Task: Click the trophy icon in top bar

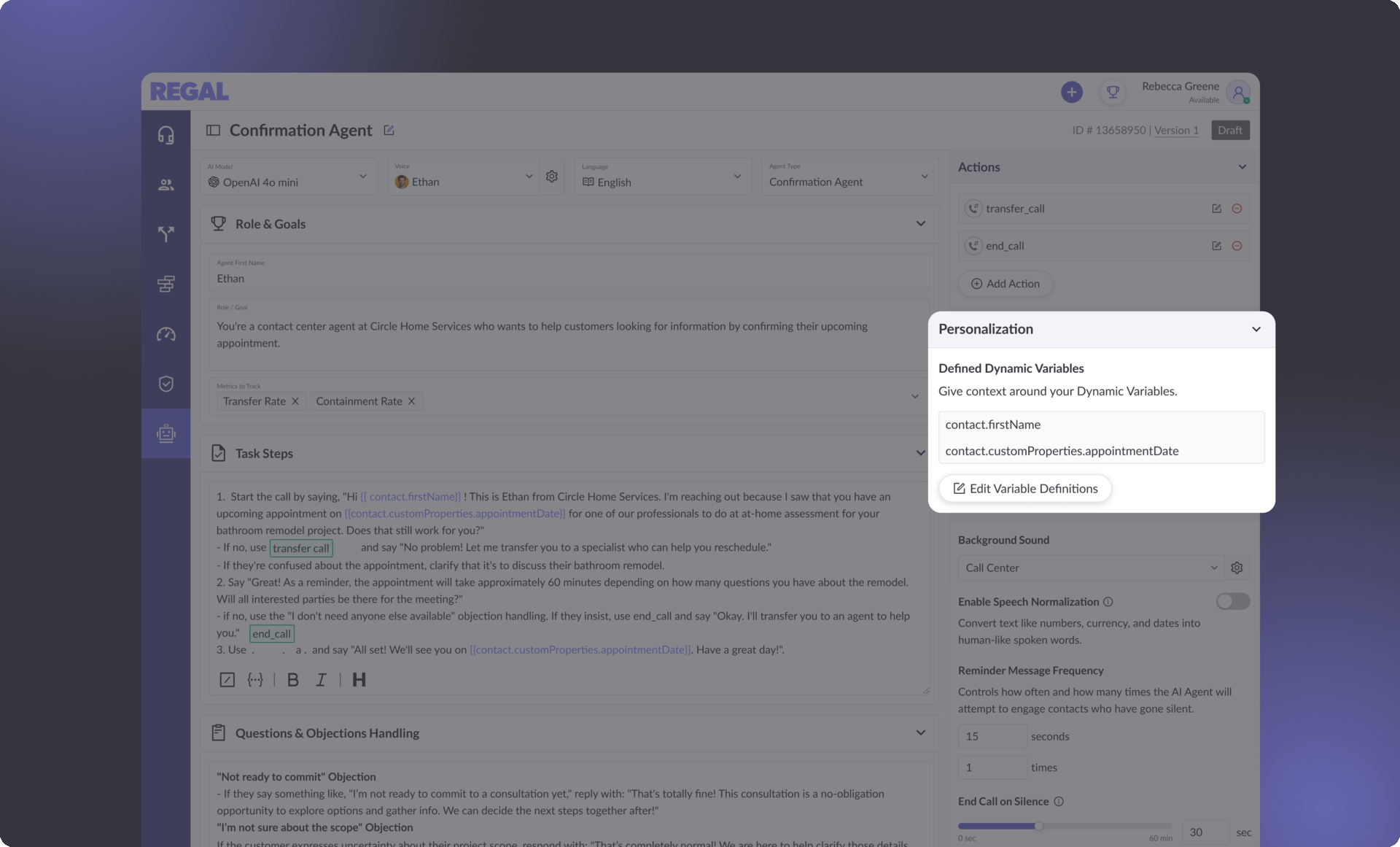Action: 1113,92
